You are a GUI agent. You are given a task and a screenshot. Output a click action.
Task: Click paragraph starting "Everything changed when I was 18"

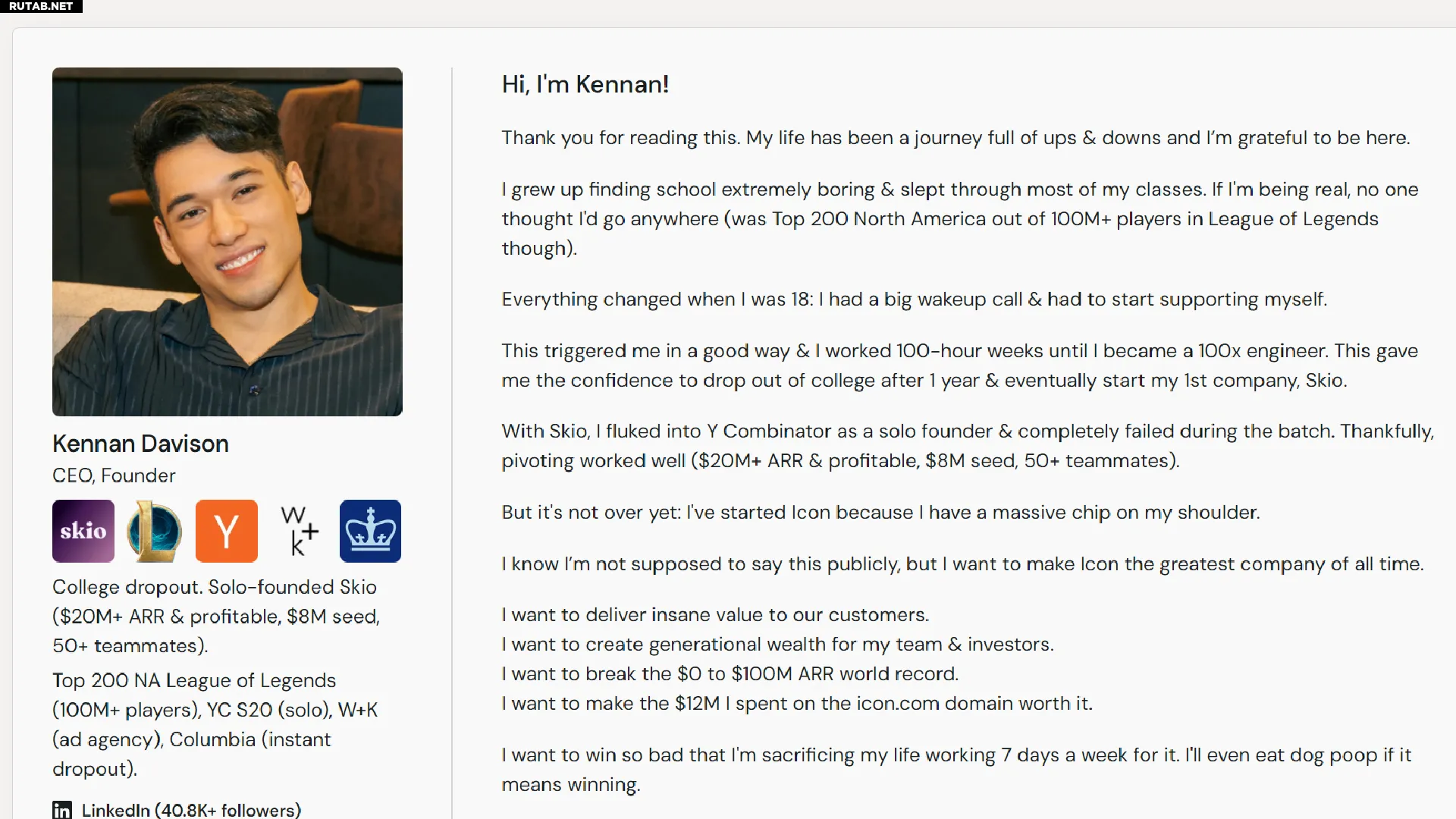[914, 300]
